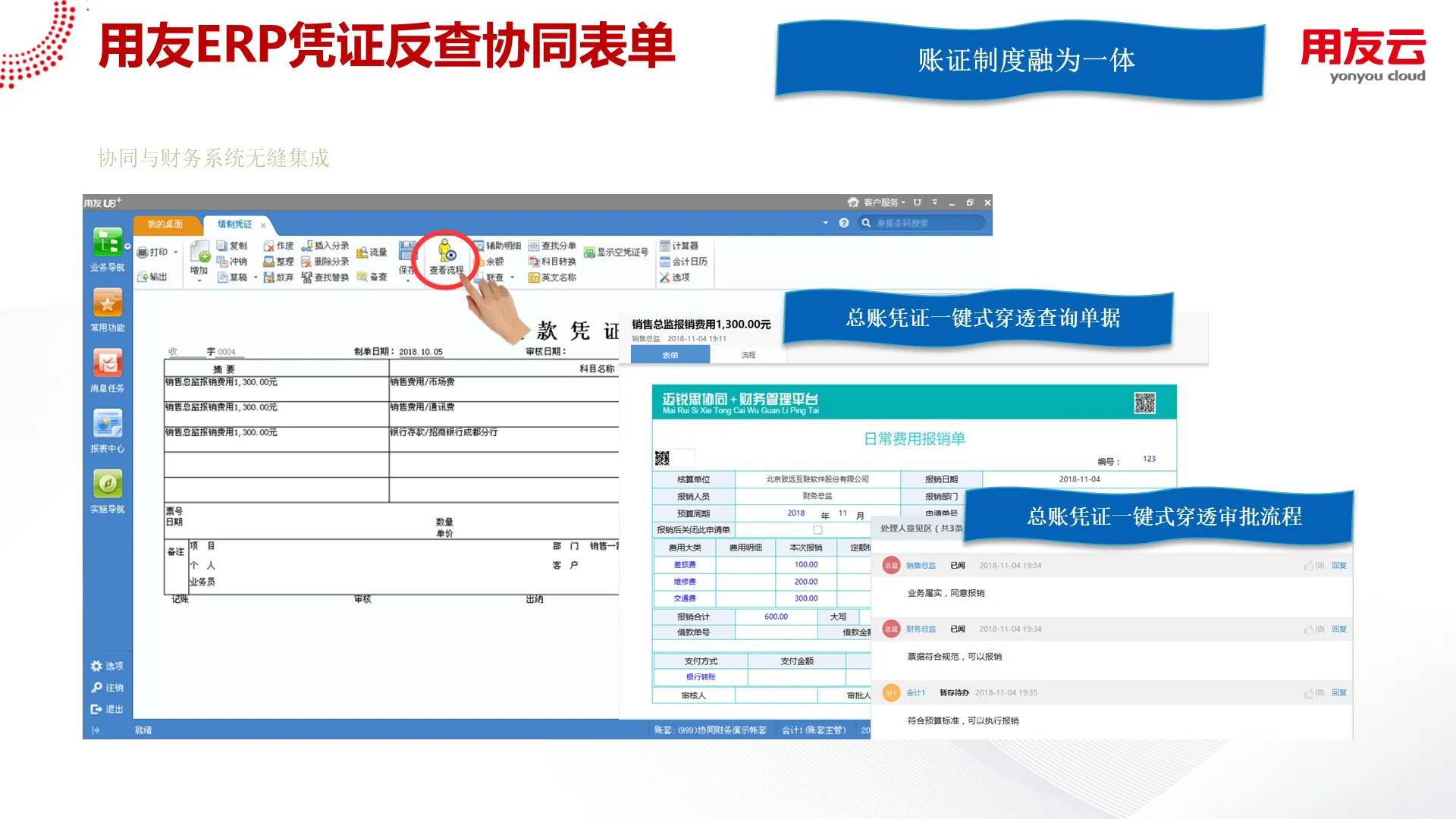Close the 填制凭证 tab
Image resolution: width=1456 pixels, height=819 pixels.
tap(263, 225)
